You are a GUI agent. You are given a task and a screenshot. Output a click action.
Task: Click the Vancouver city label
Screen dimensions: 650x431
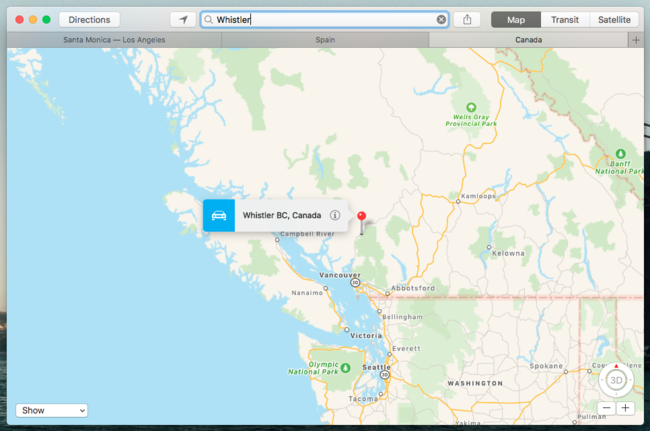click(x=340, y=275)
